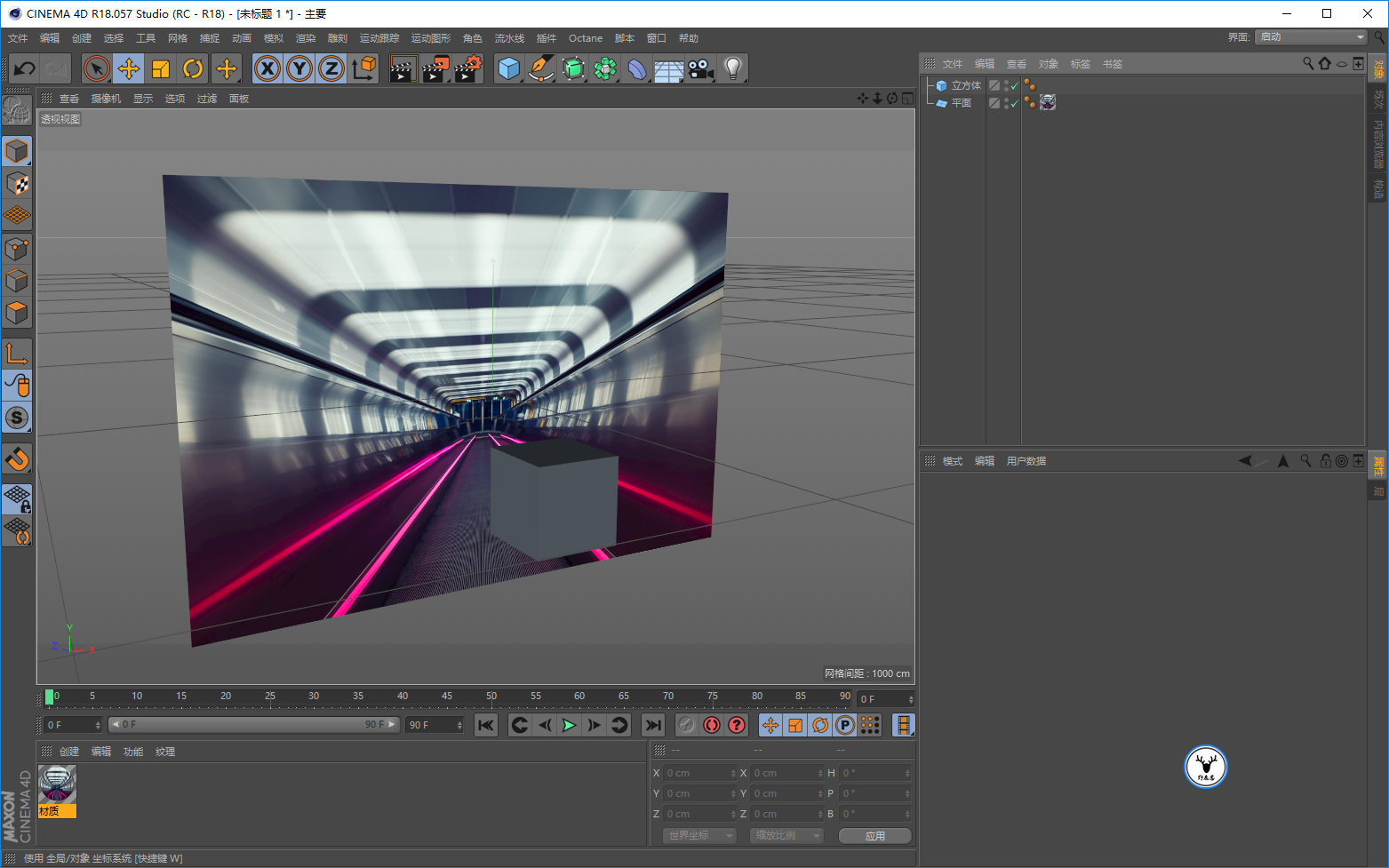
Task: Open the 界面 layout dropdown
Action: point(1311,36)
